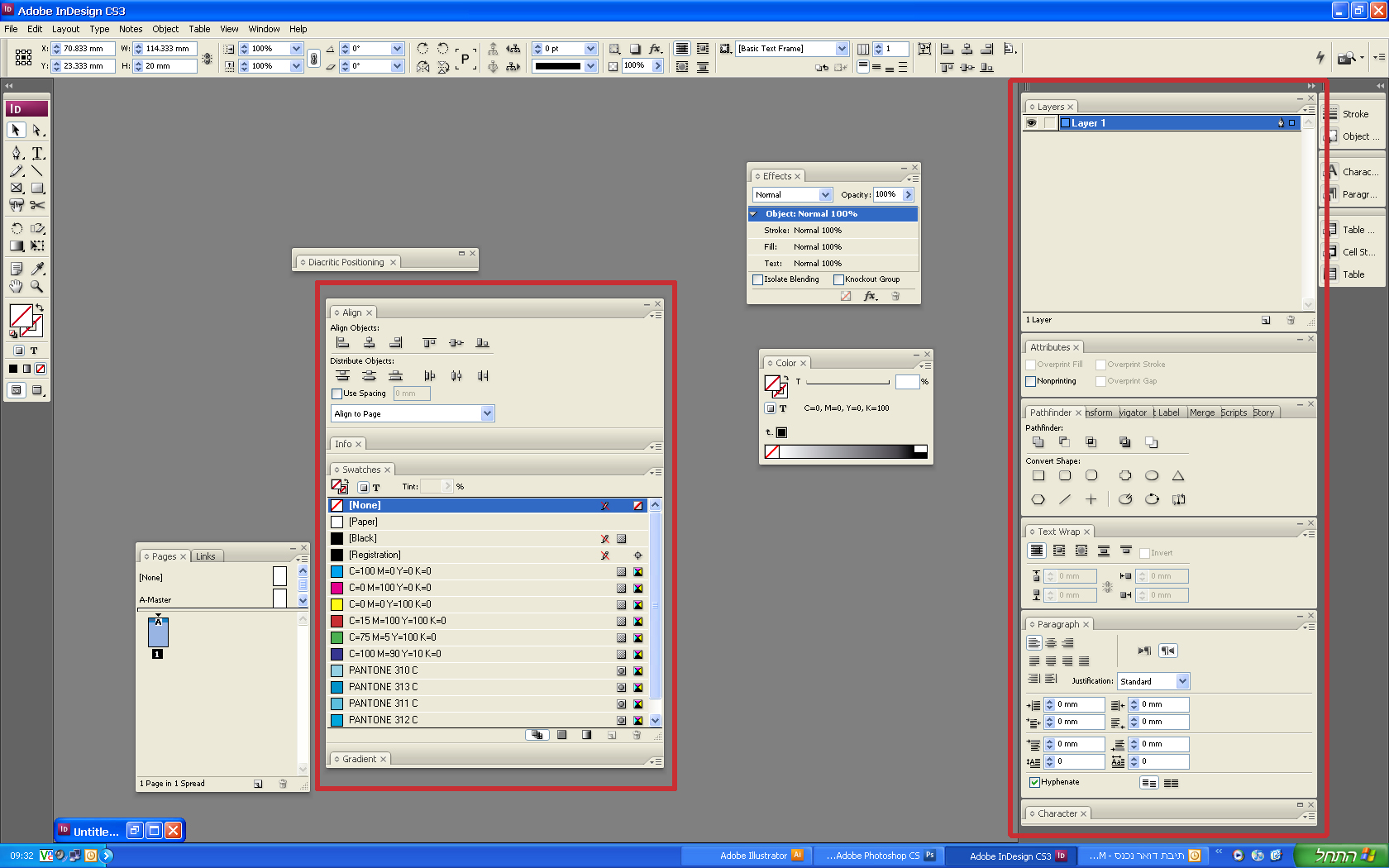Select PANTONE 310 C swatch
Viewport: 1389px width, 868px height.
488,670
